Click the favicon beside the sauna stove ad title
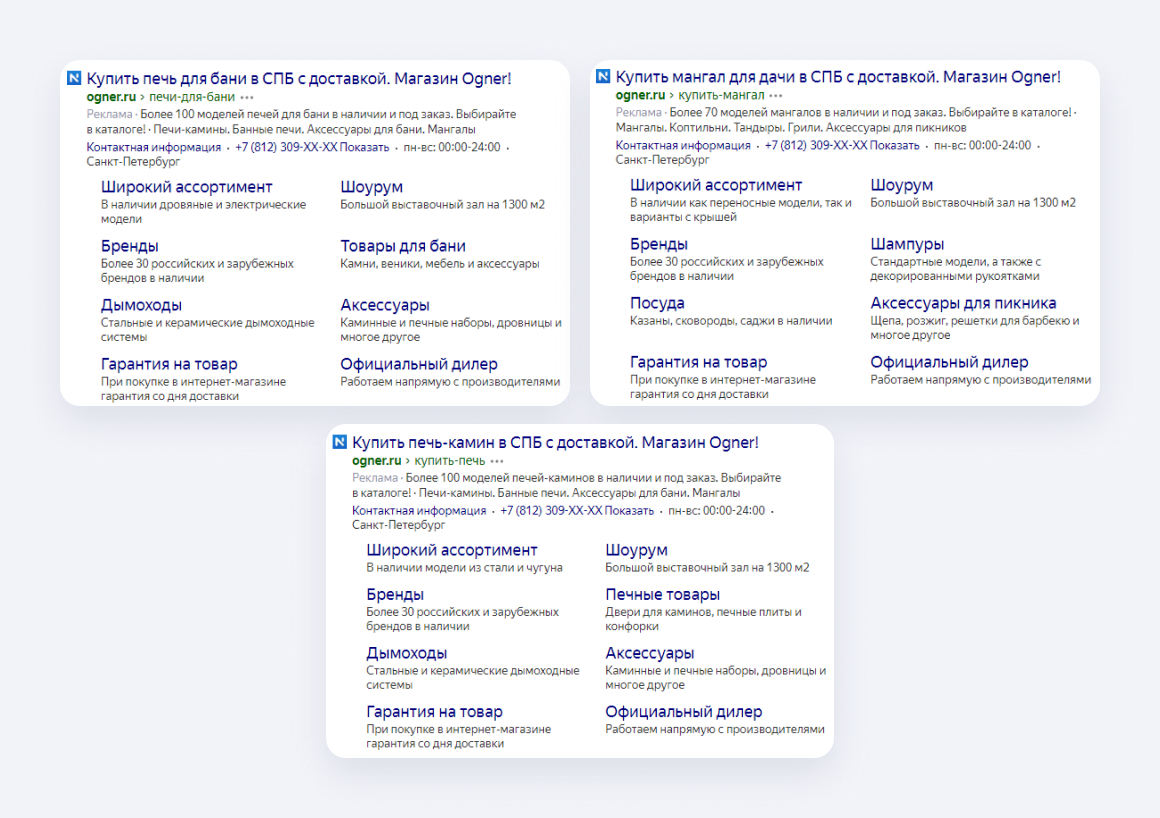Image resolution: width=1160 pixels, height=818 pixels. pyautogui.click(x=74, y=78)
